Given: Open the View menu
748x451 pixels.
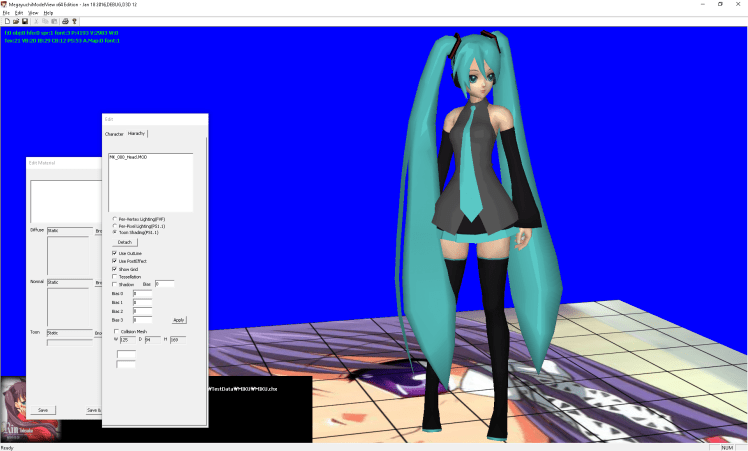Looking at the screenshot, I should click(x=33, y=13).
